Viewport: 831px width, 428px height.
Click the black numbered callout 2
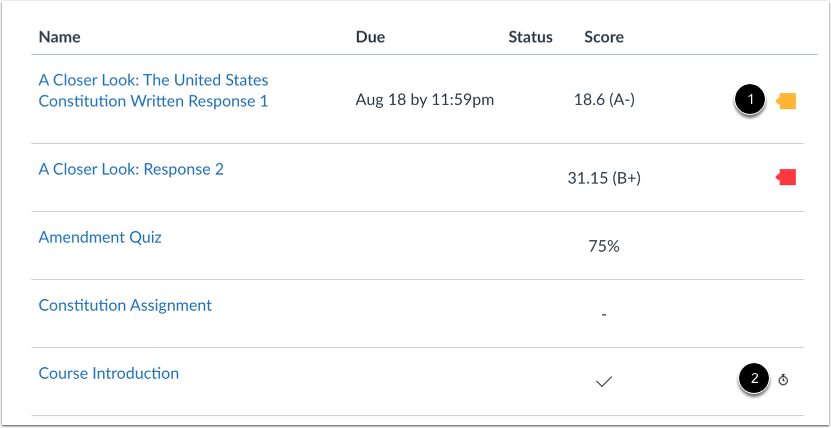754,379
